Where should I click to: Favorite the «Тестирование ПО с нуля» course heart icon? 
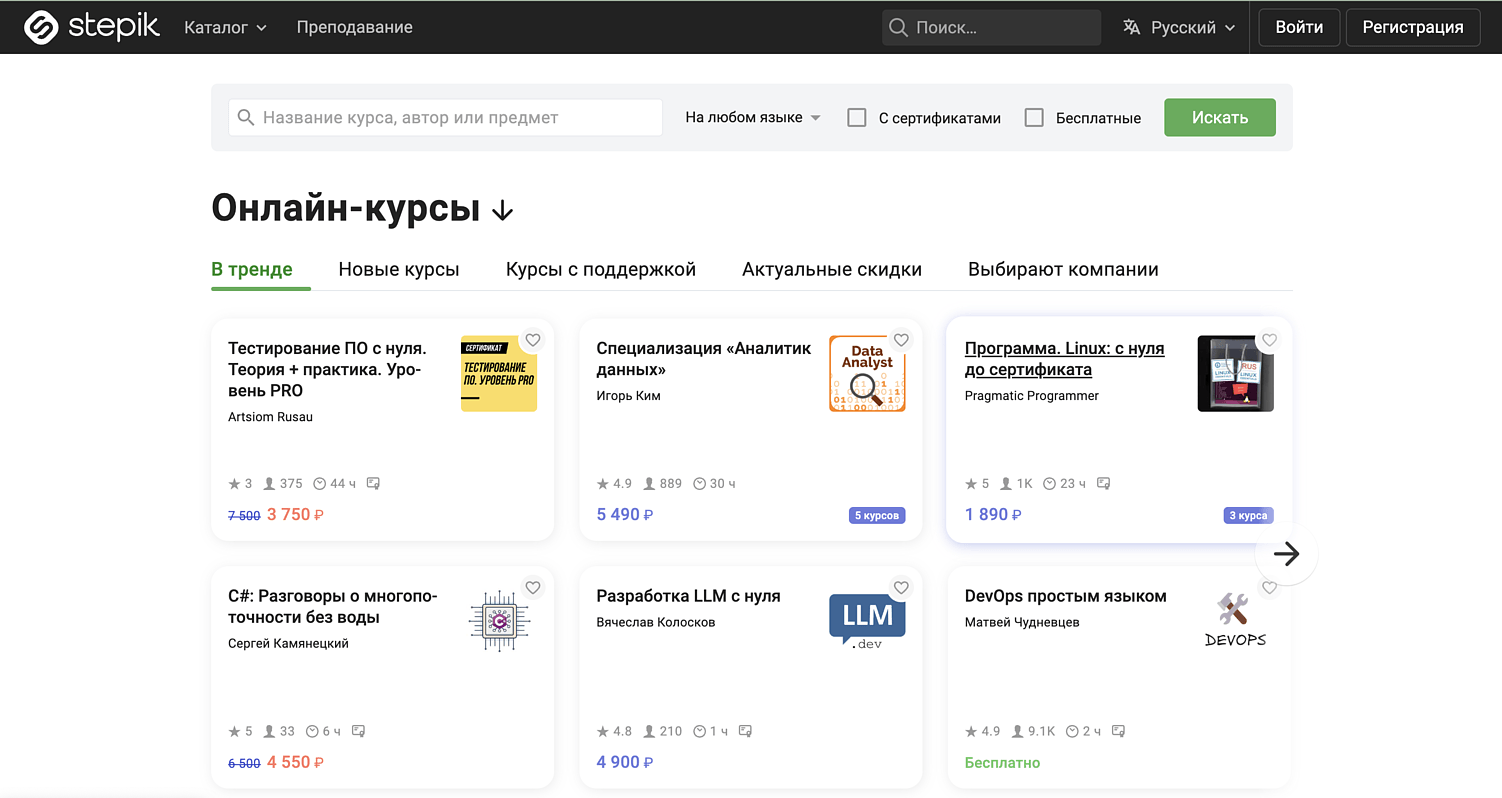[532, 339]
